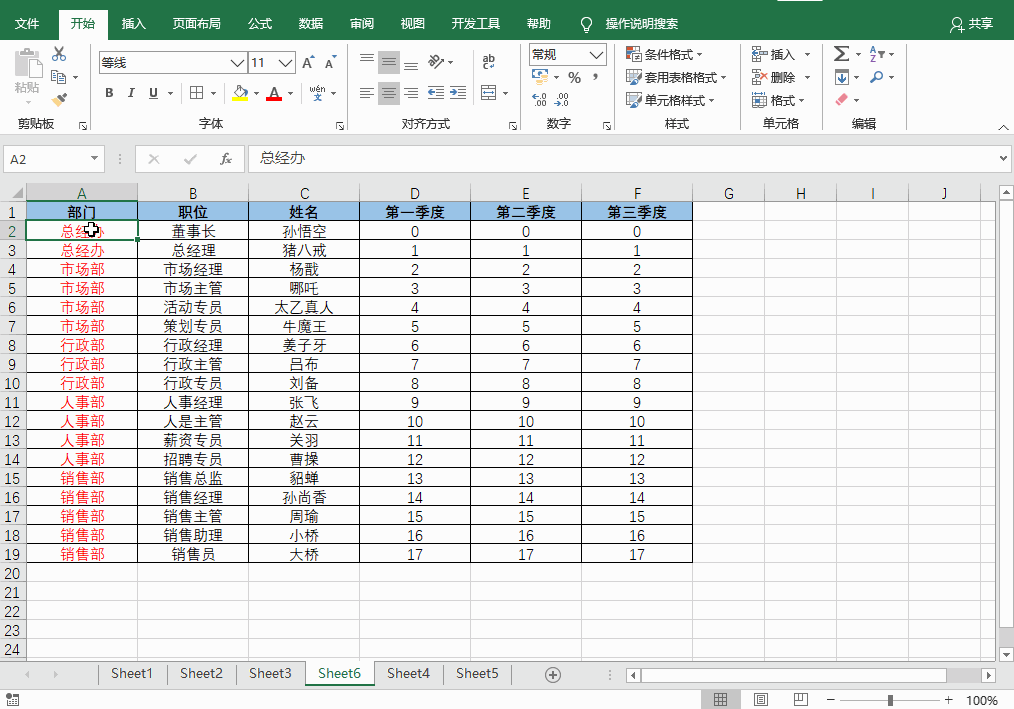Screen dimensions: 1014x709
Task: Open 单元格样式 cell styles menu
Action: click(x=670, y=100)
